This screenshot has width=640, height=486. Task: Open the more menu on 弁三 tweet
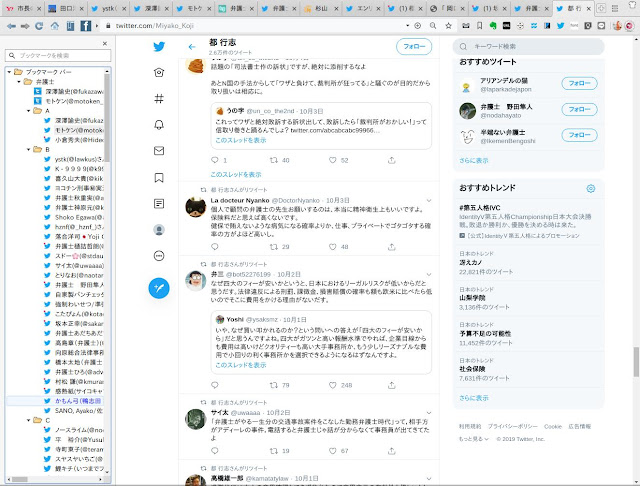429,274
